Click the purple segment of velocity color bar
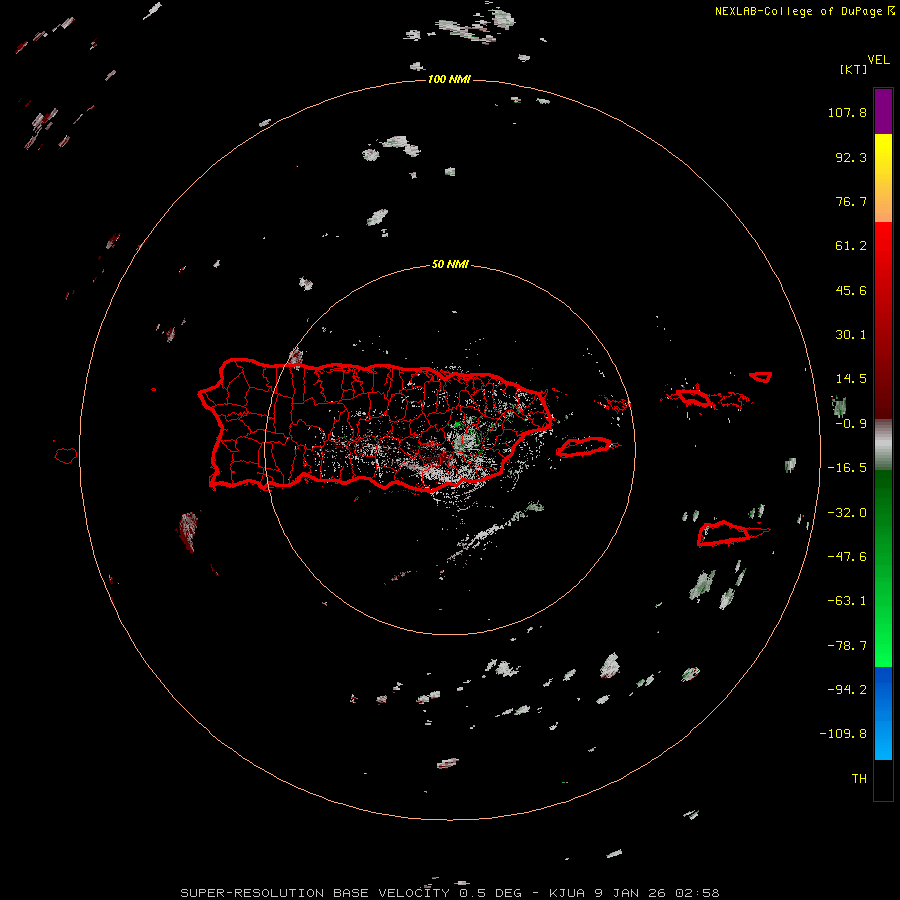 coord(883,111)
